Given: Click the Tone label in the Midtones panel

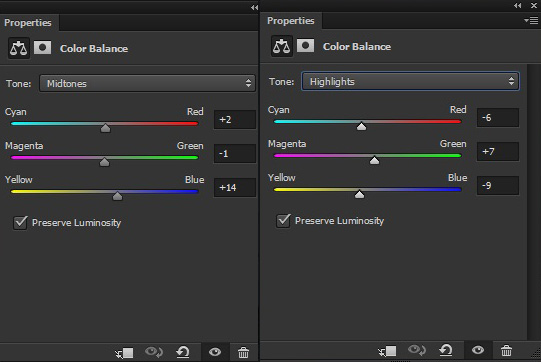Looking at the screenshot, I should (x=19, y=84).
